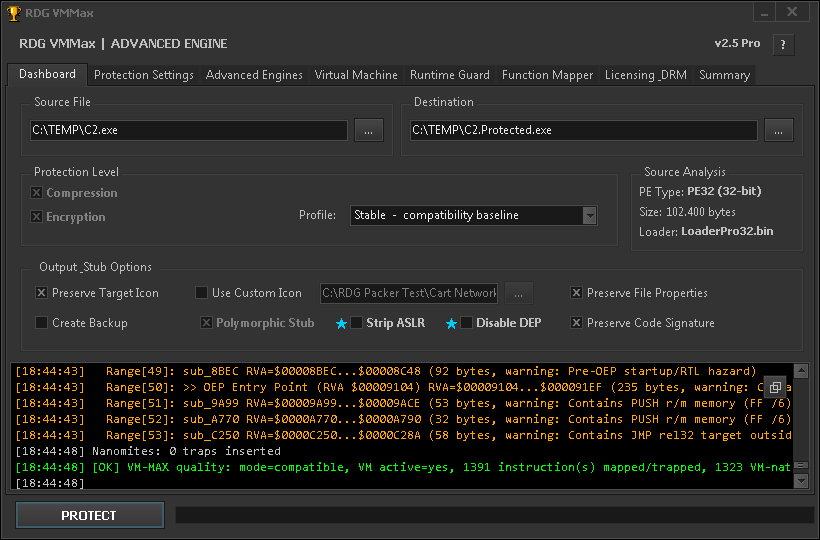Open the Function Mapper tab
The height and width of the screenshot is (540, 820).
(548, 75)
